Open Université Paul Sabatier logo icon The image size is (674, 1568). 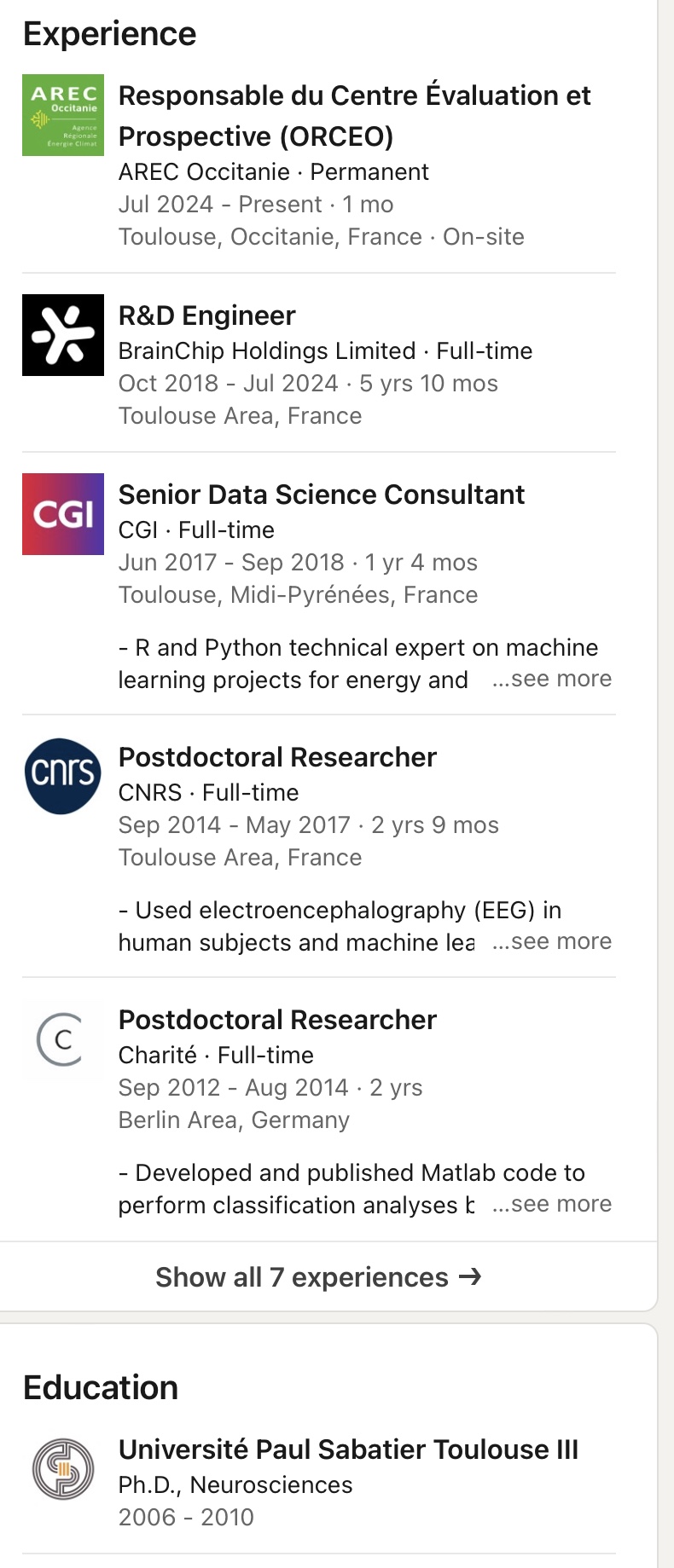63,1469
